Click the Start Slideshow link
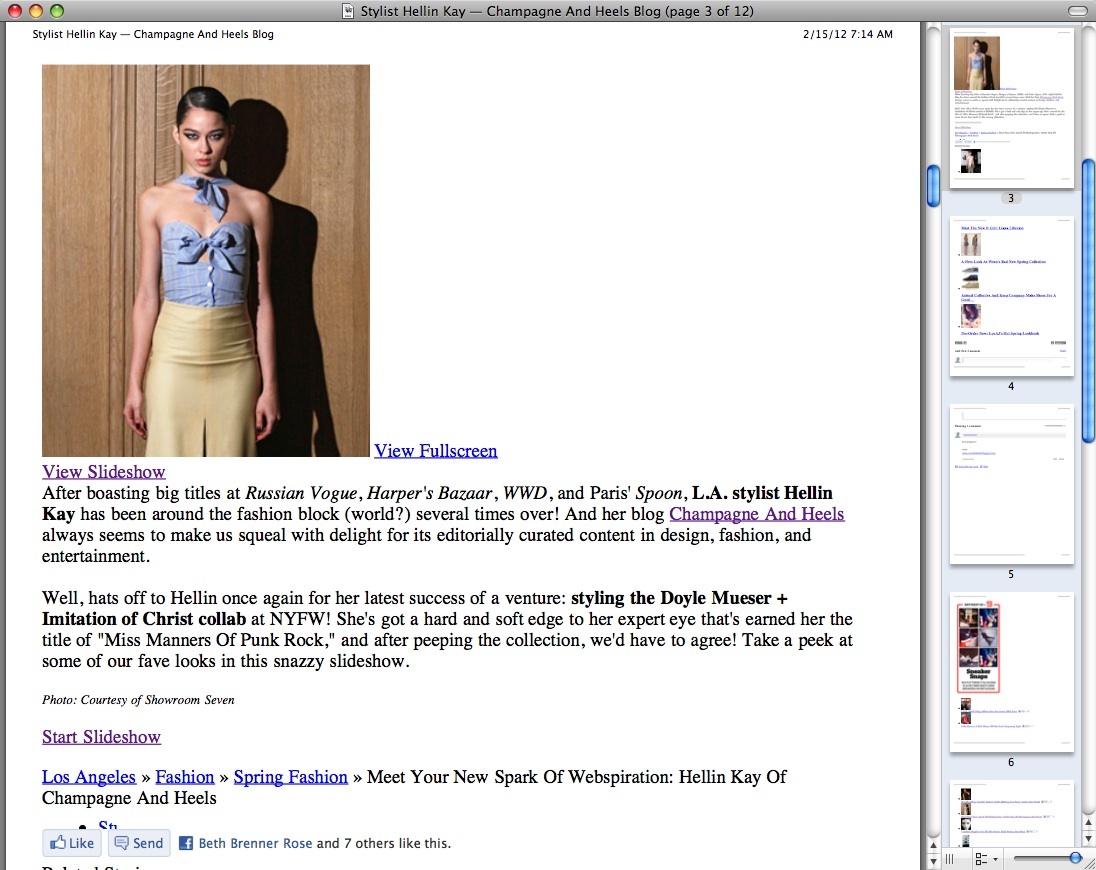Screen dimensions: 1096x870 pyautogui.click(x=101, y=737)
